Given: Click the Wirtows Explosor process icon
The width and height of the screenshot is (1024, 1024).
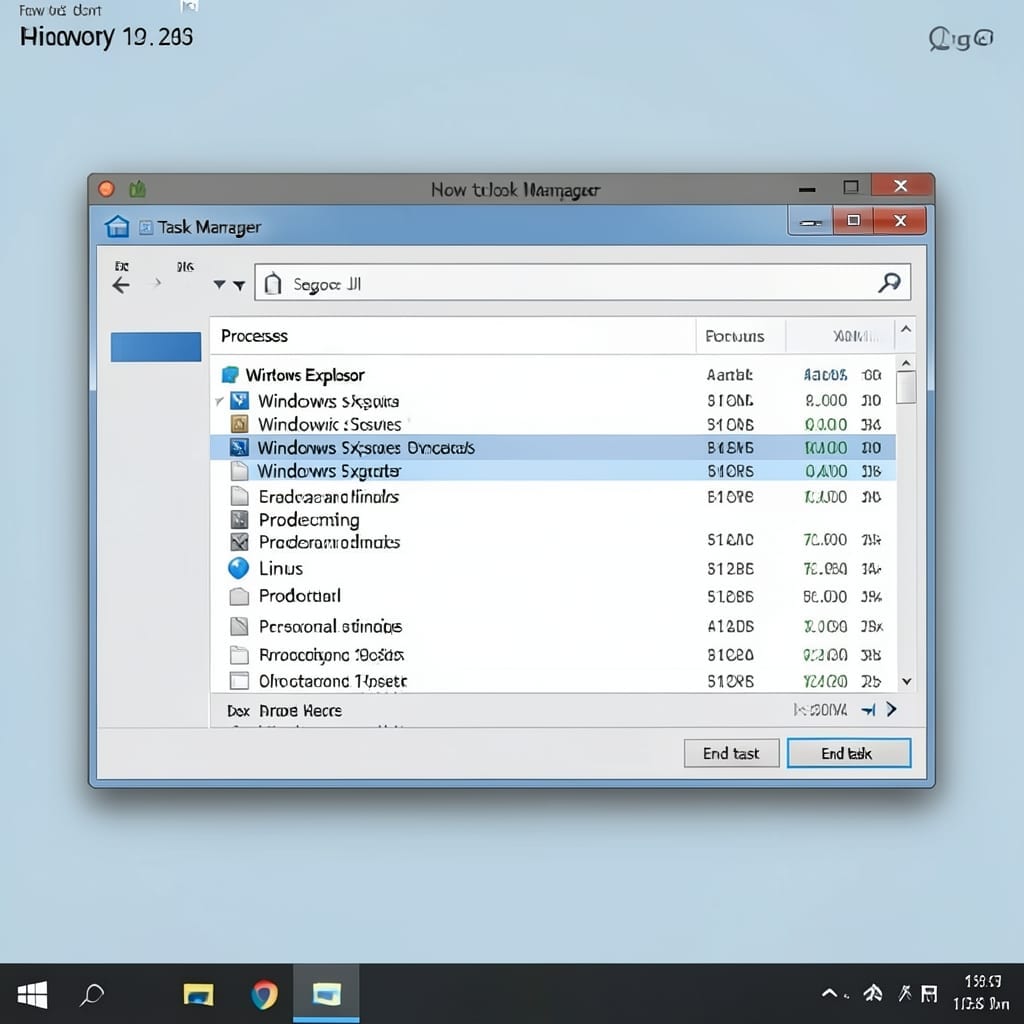Looking at the screenshot, I should coord(230,374).
